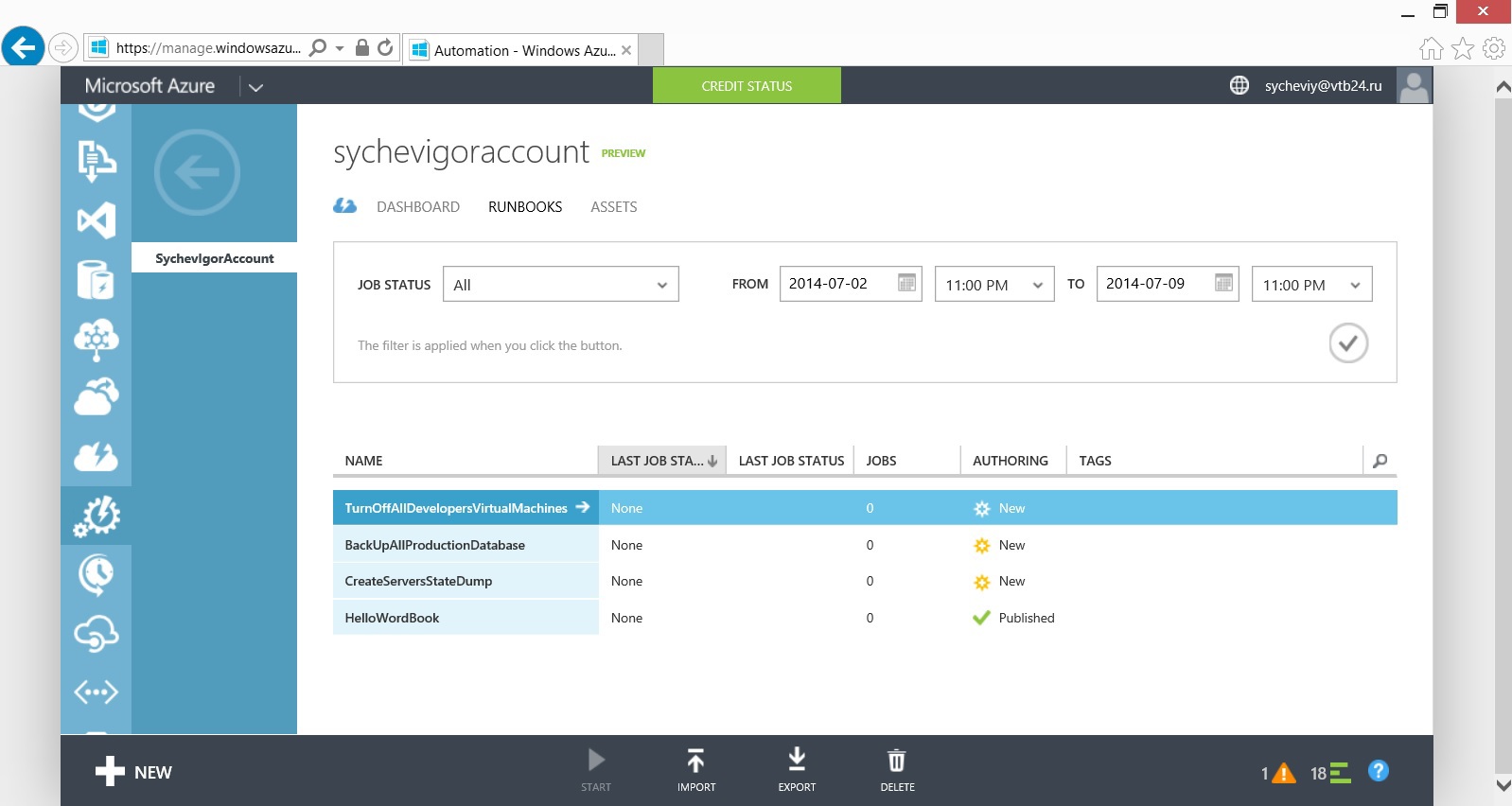
Task: Open the Virtual Networks sidebar icon
Action: (96, 692)
